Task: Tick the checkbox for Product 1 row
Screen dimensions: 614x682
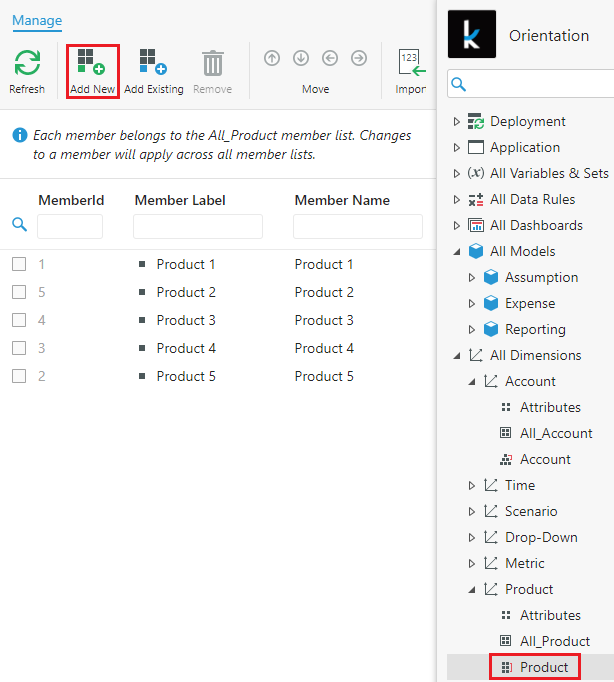Action: point(19,264)
